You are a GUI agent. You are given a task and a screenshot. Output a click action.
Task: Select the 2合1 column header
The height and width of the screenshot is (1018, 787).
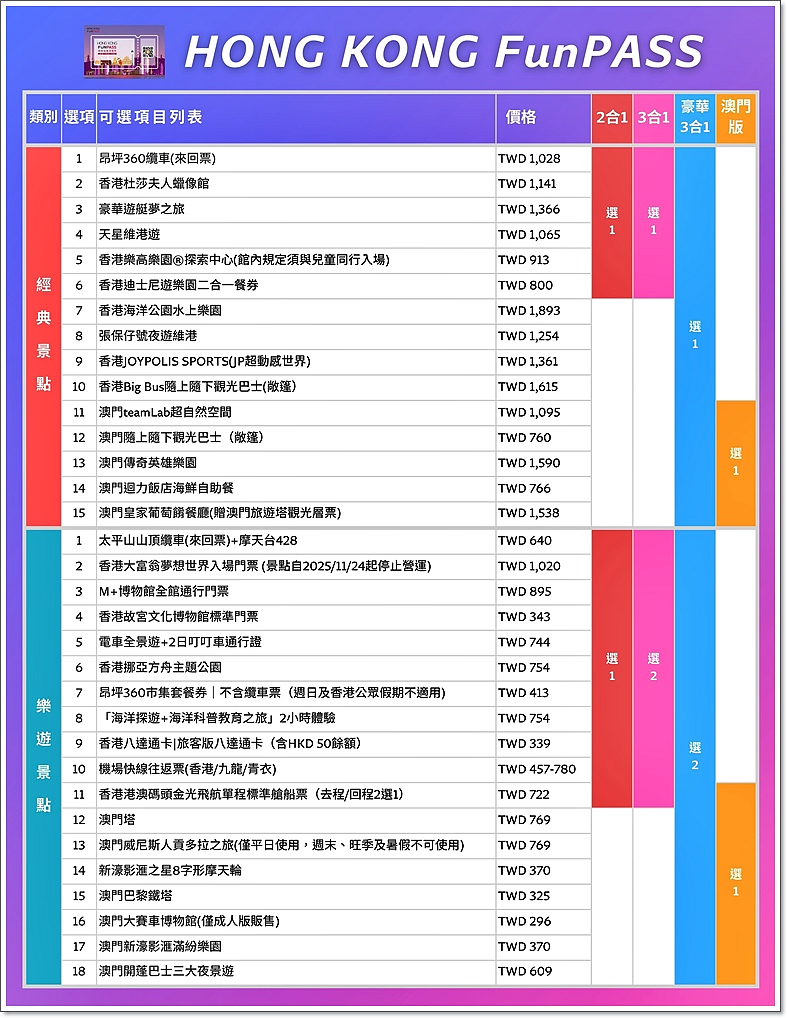(x=611, y=117)
